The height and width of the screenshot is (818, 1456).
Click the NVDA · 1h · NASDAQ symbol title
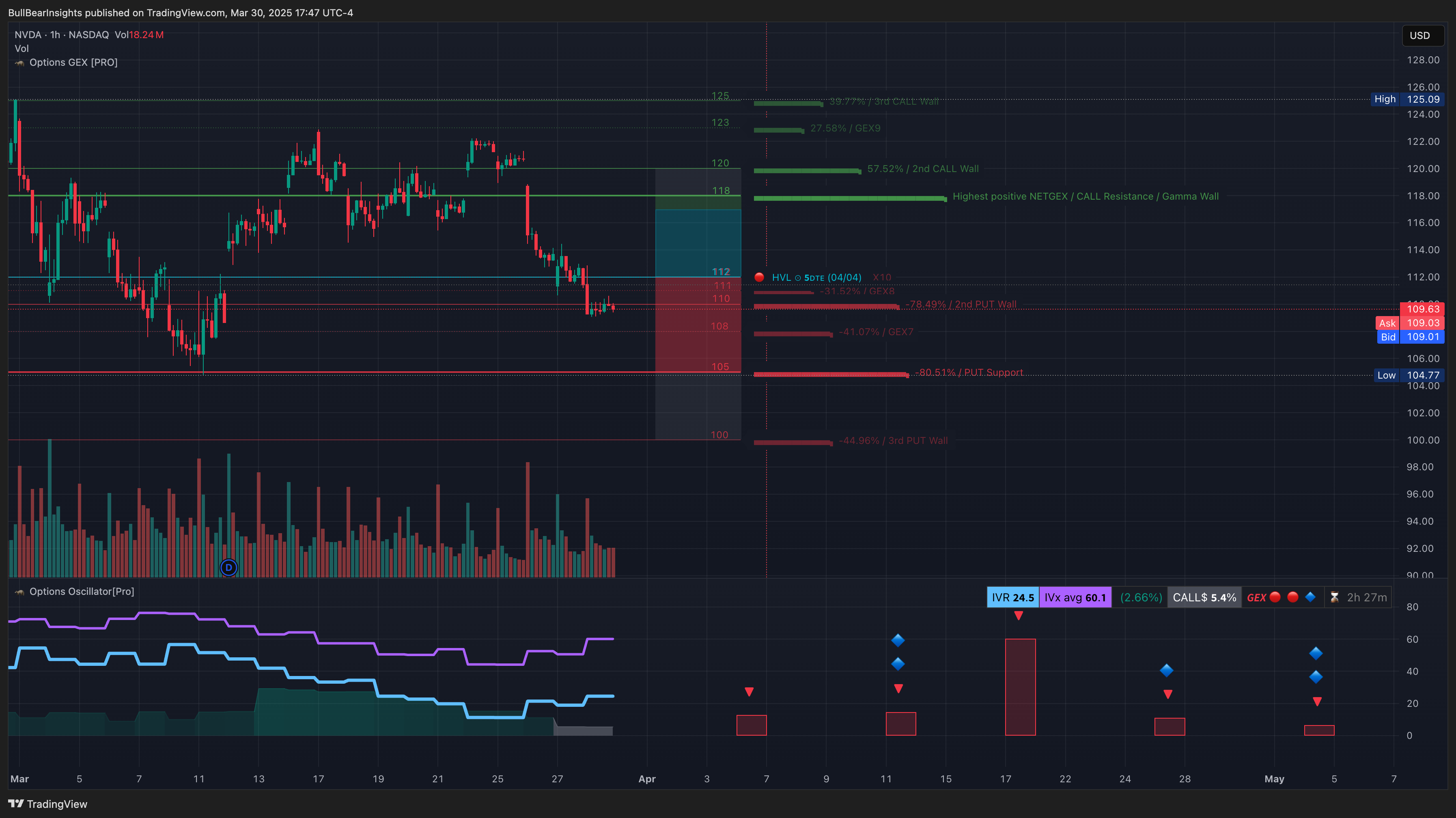click(62, 35)
